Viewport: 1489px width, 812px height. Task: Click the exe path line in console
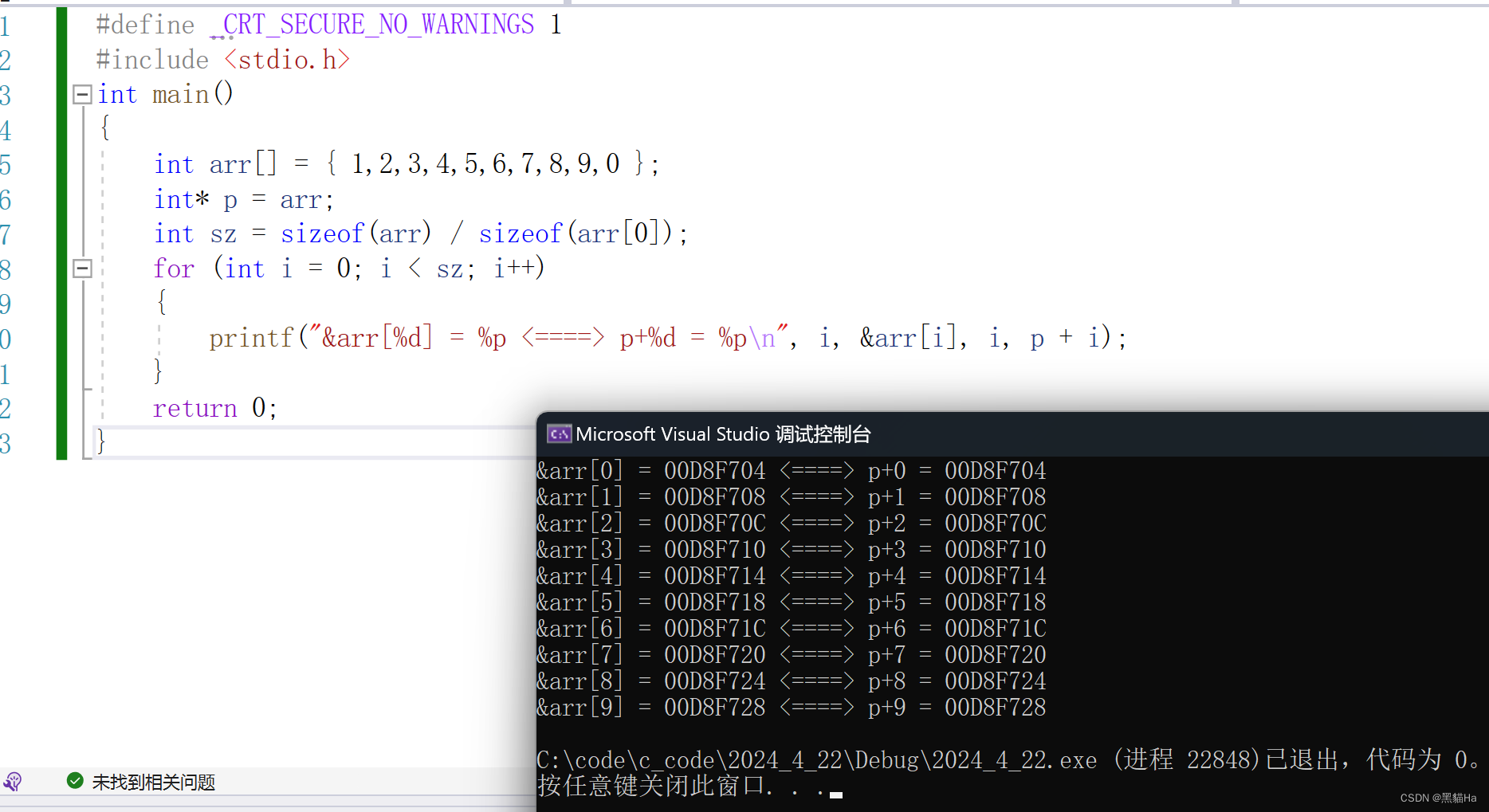(1009, 759)
